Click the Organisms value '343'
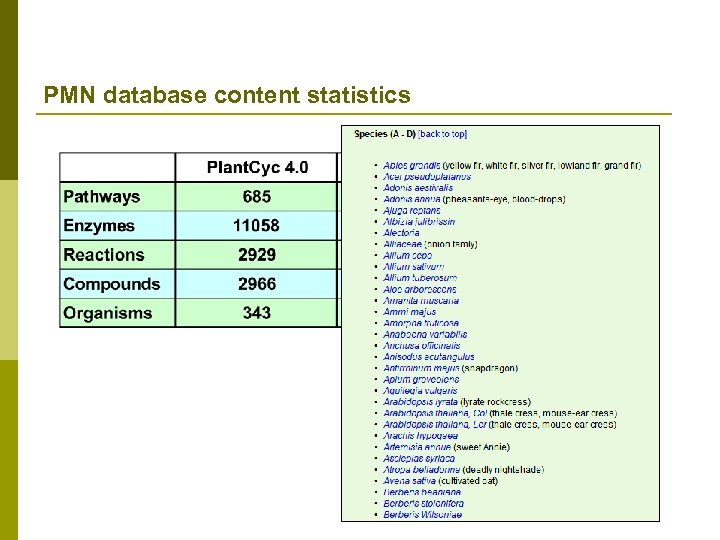720x540 pixels. coord(257,313)
